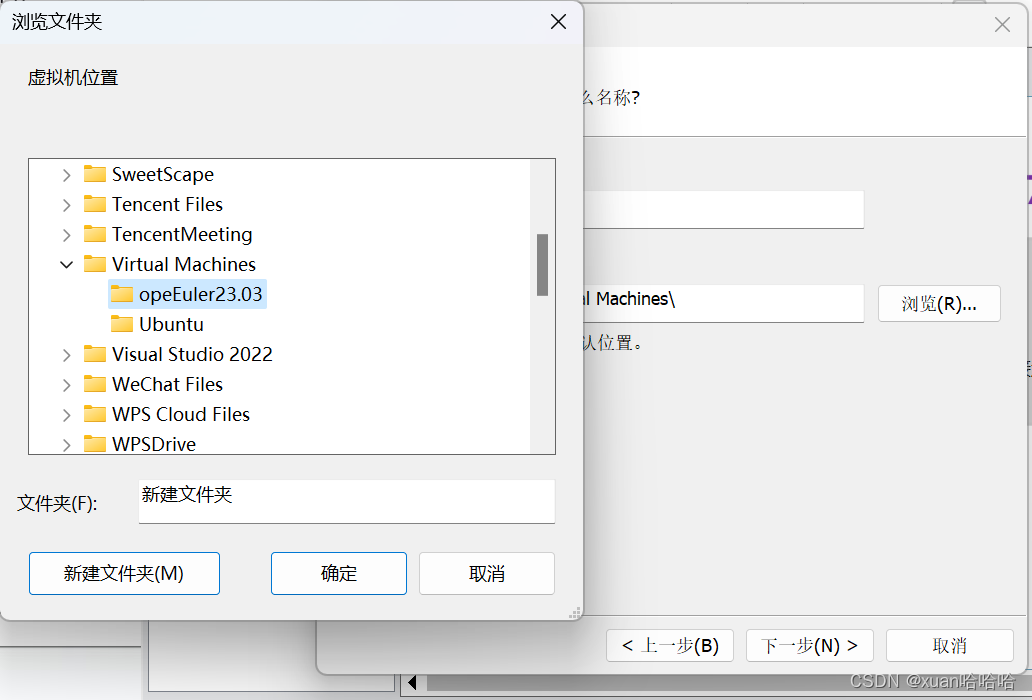Expand the WPSDrive folder
This screenshot has width=1032, height=700.
click(x=66, y=444)
